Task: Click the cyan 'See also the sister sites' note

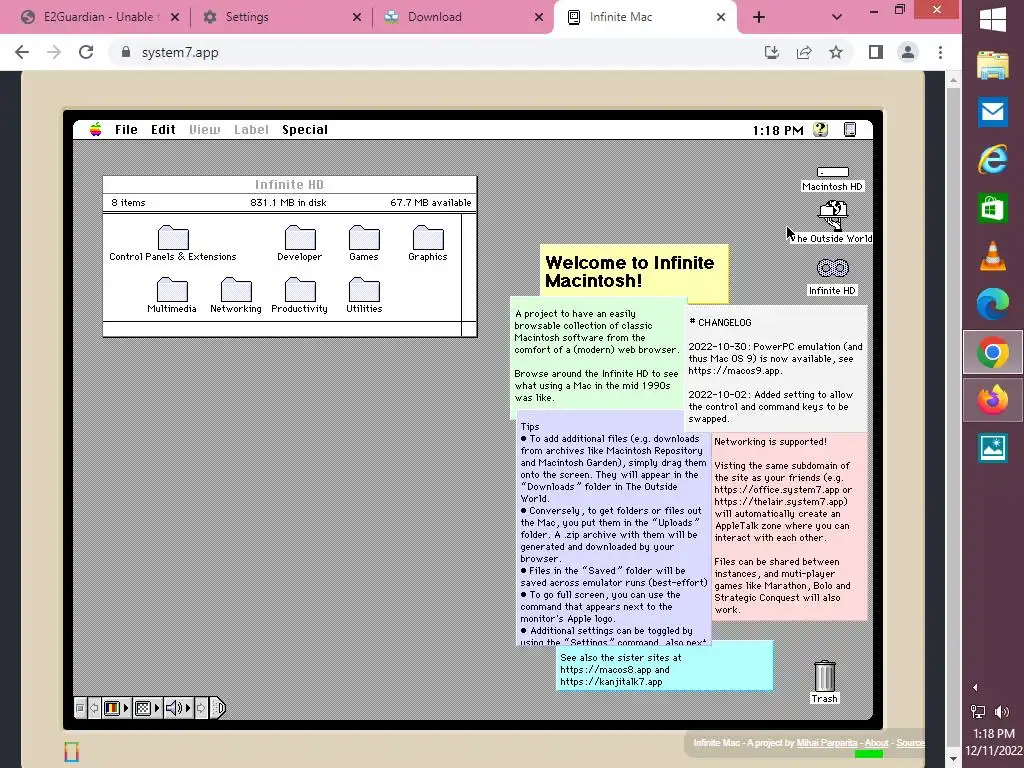Action: tap(664, 669)
